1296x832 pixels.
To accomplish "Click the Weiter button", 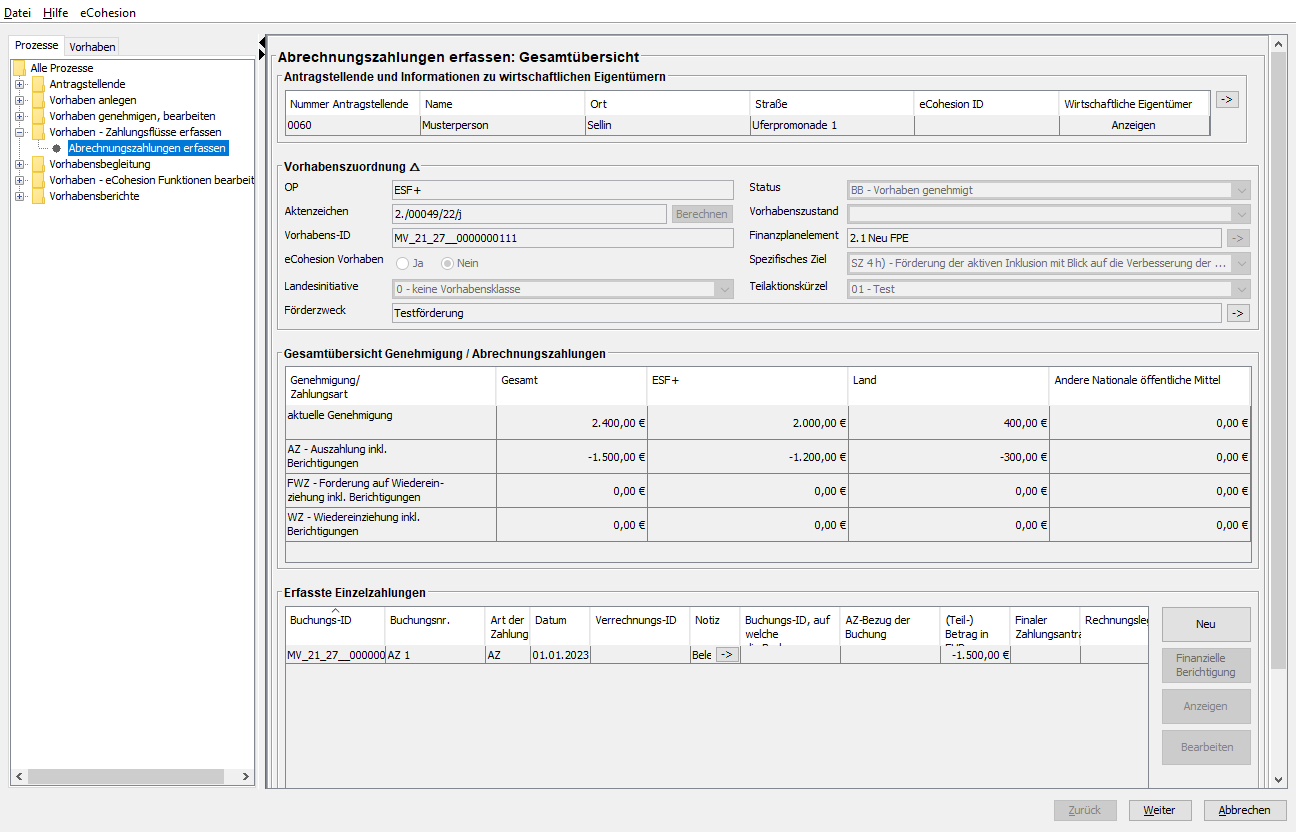I will click(1160, 810).
